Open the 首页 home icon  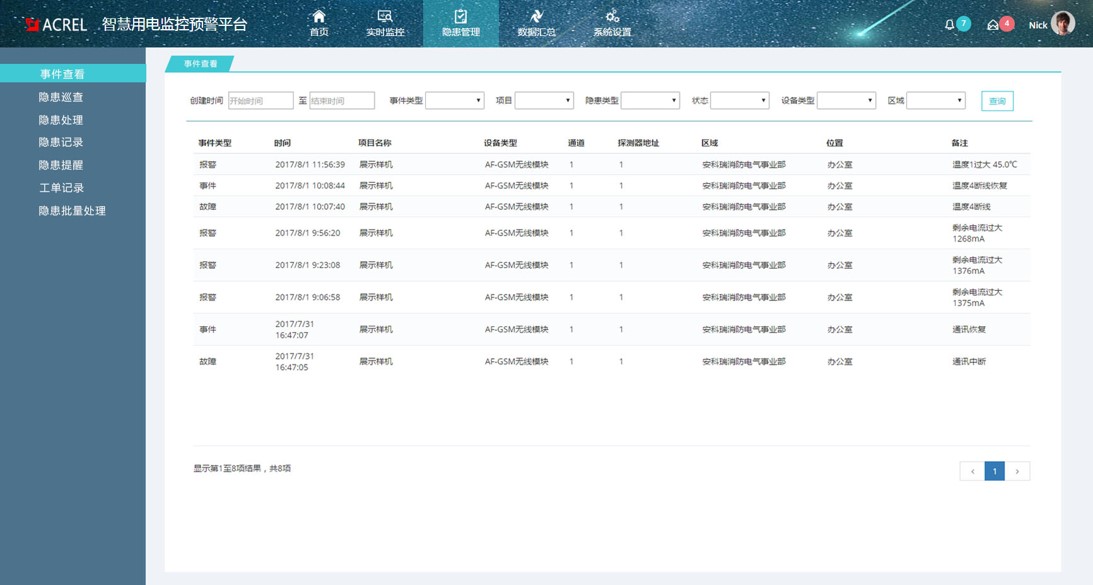coord(318,22)
